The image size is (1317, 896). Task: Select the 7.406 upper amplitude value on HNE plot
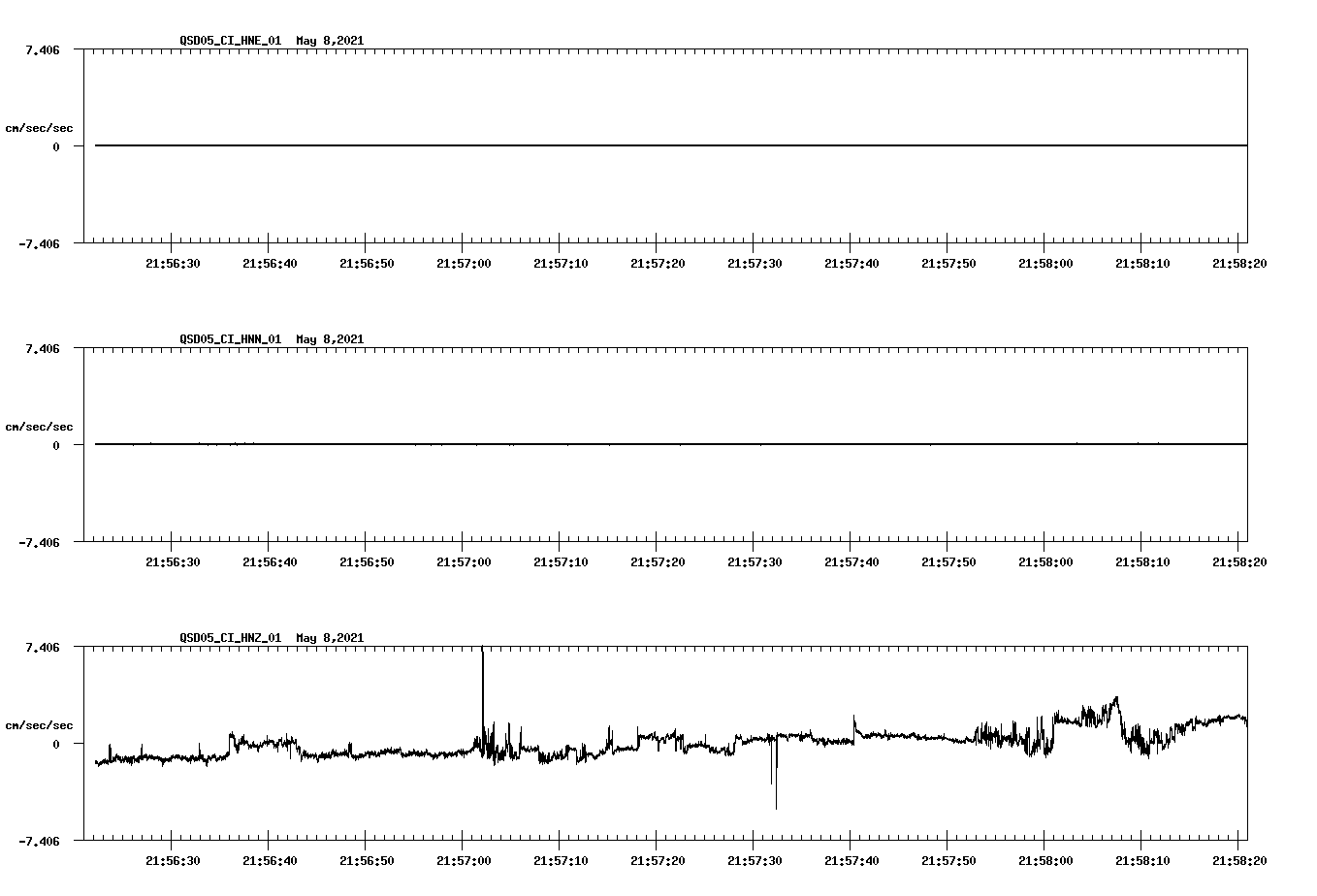(x=41, y=48)
